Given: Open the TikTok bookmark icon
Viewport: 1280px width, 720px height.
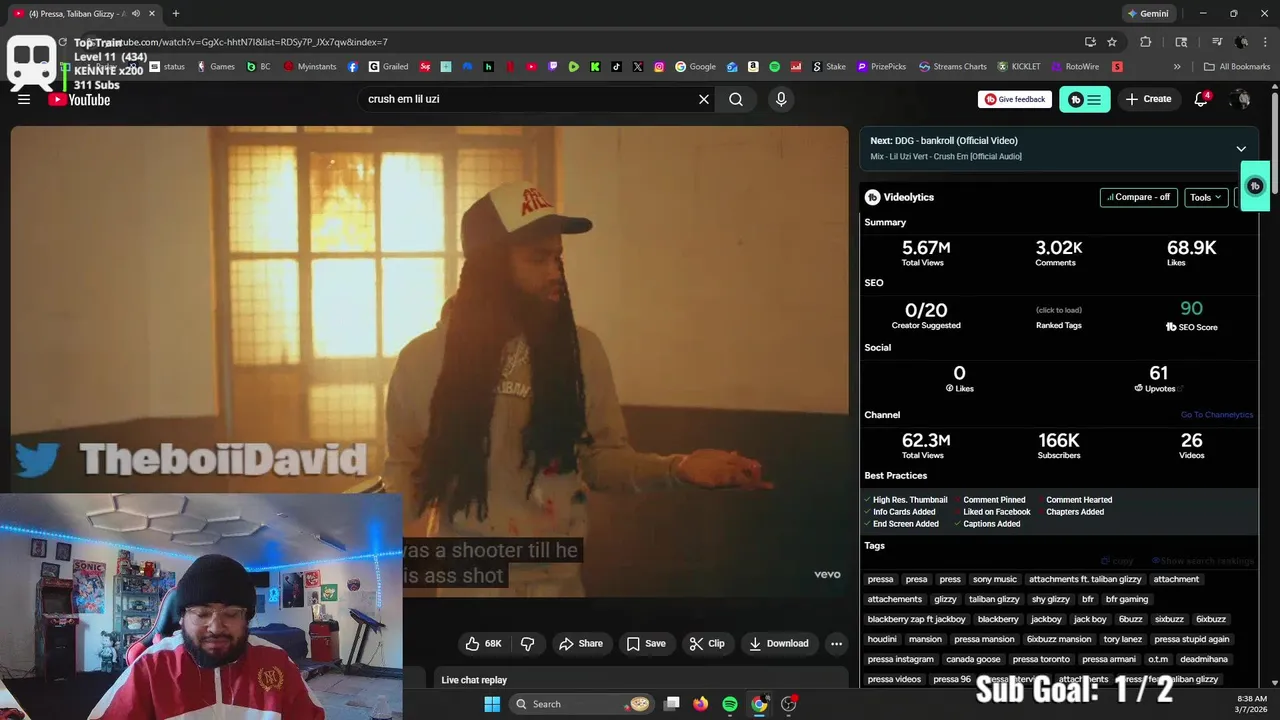Looking at the screenshot, I should click(x=617, y=67).
